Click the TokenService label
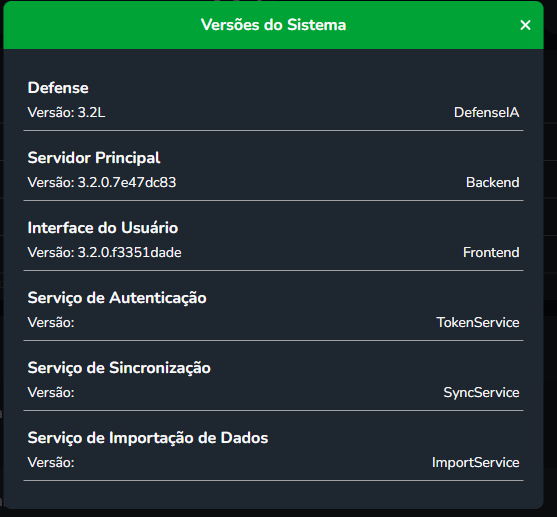The width and height of the screenshot is (557, 517). (478, 323)
